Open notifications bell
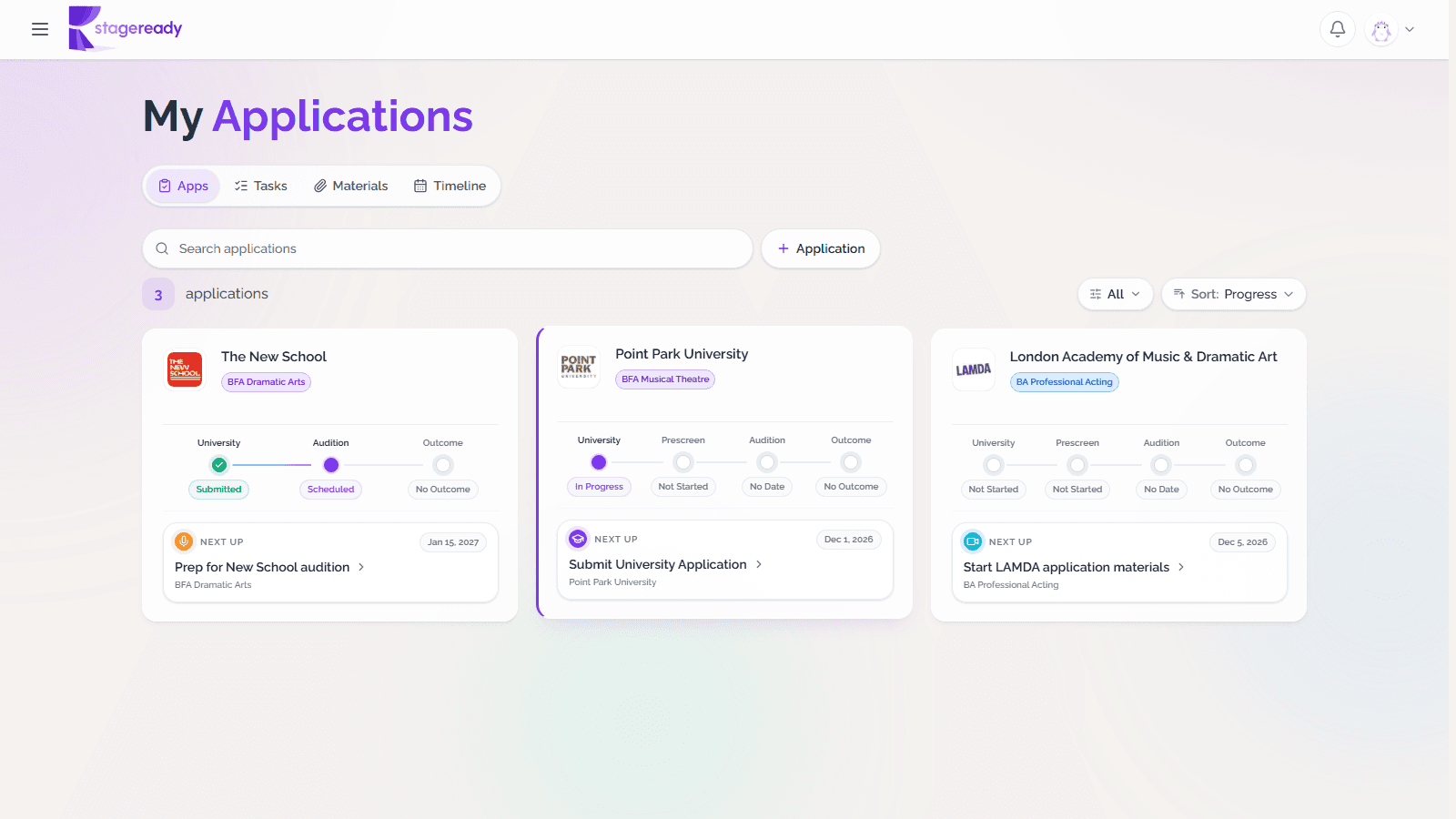Image resolution: width=1456 pixels, height=819 pixels. 1338,29
